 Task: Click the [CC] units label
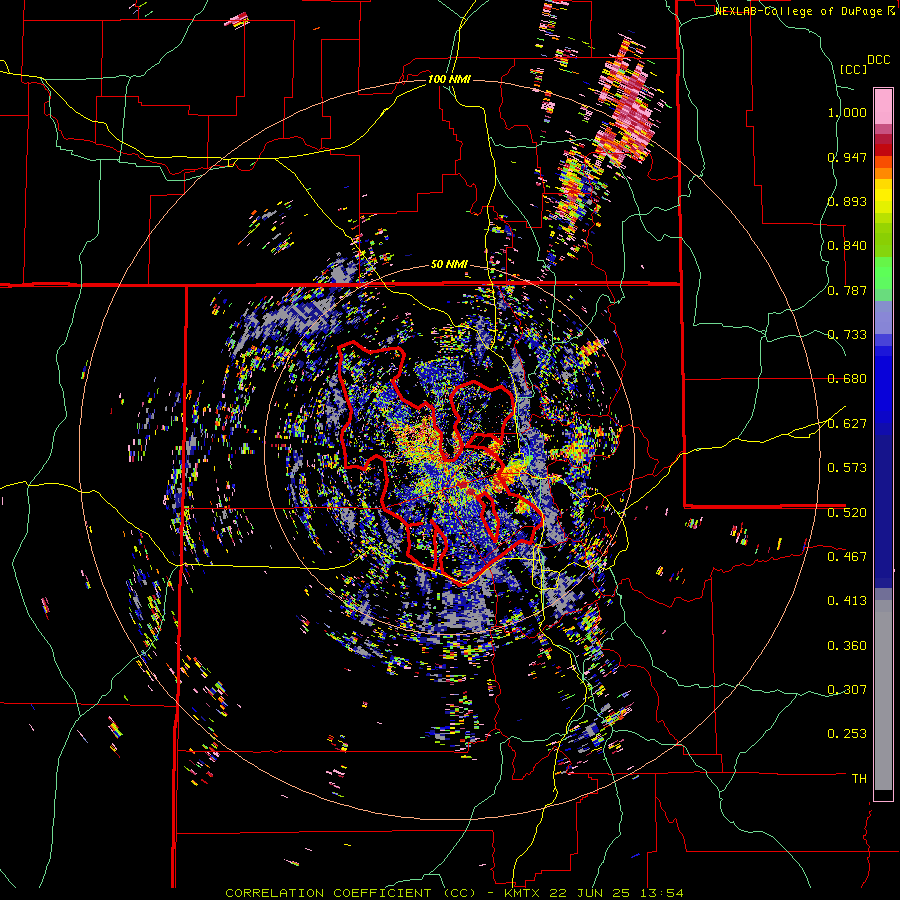click(854, 69)
